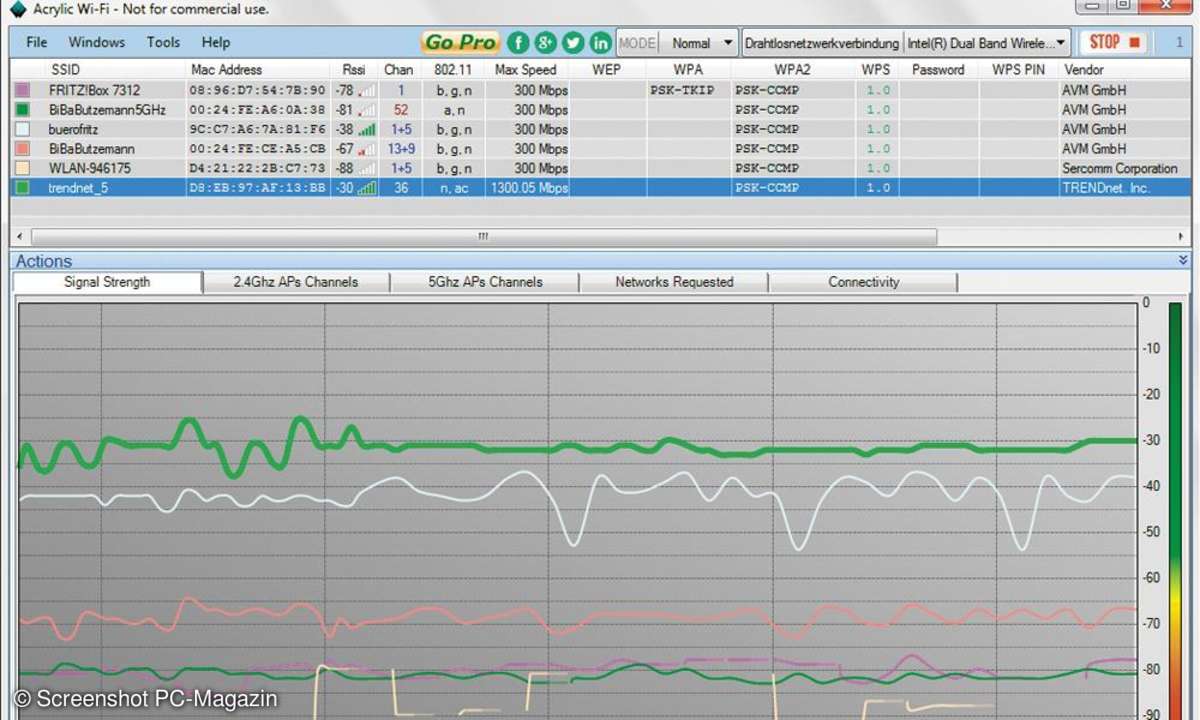Open the Intel Dual Band wireless adapter dropdown
The width and height of the screenshot is (1200, 720).
click(987, 43)
